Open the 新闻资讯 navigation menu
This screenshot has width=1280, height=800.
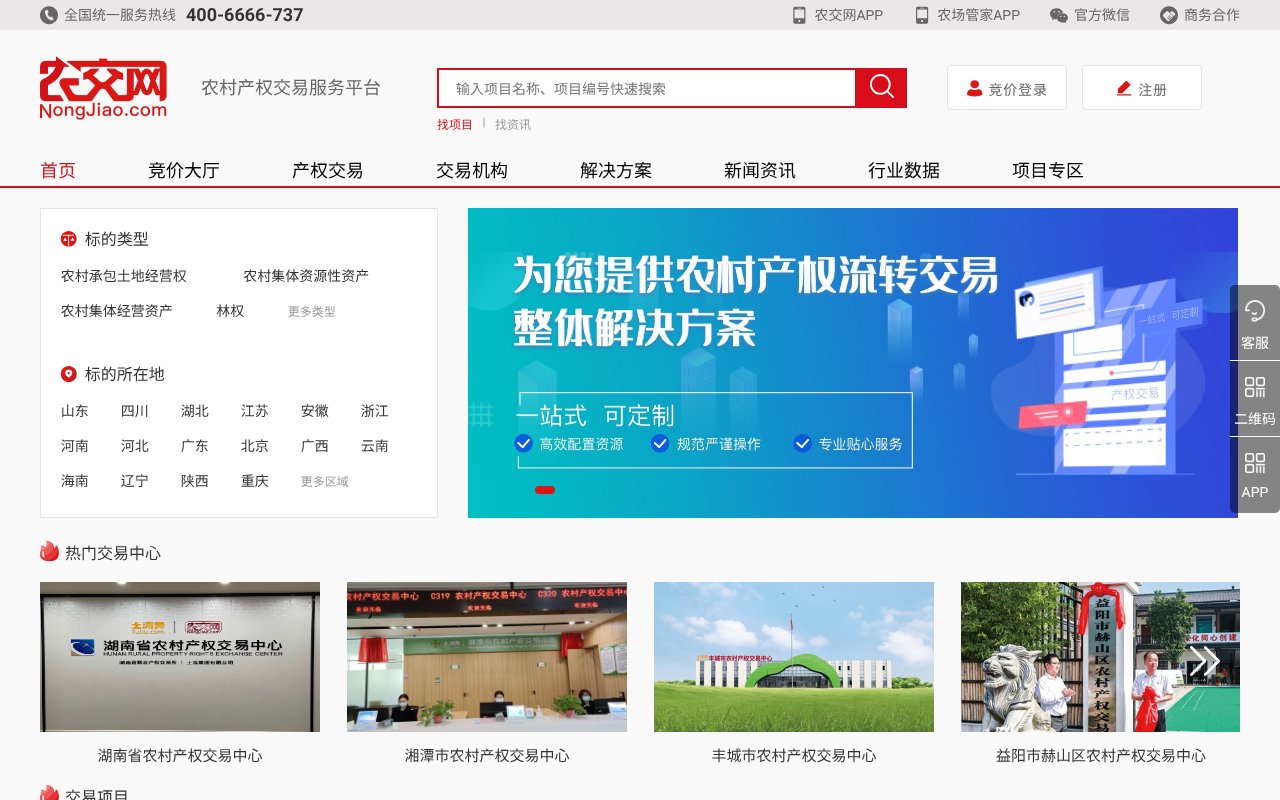(x=758, y=170)
